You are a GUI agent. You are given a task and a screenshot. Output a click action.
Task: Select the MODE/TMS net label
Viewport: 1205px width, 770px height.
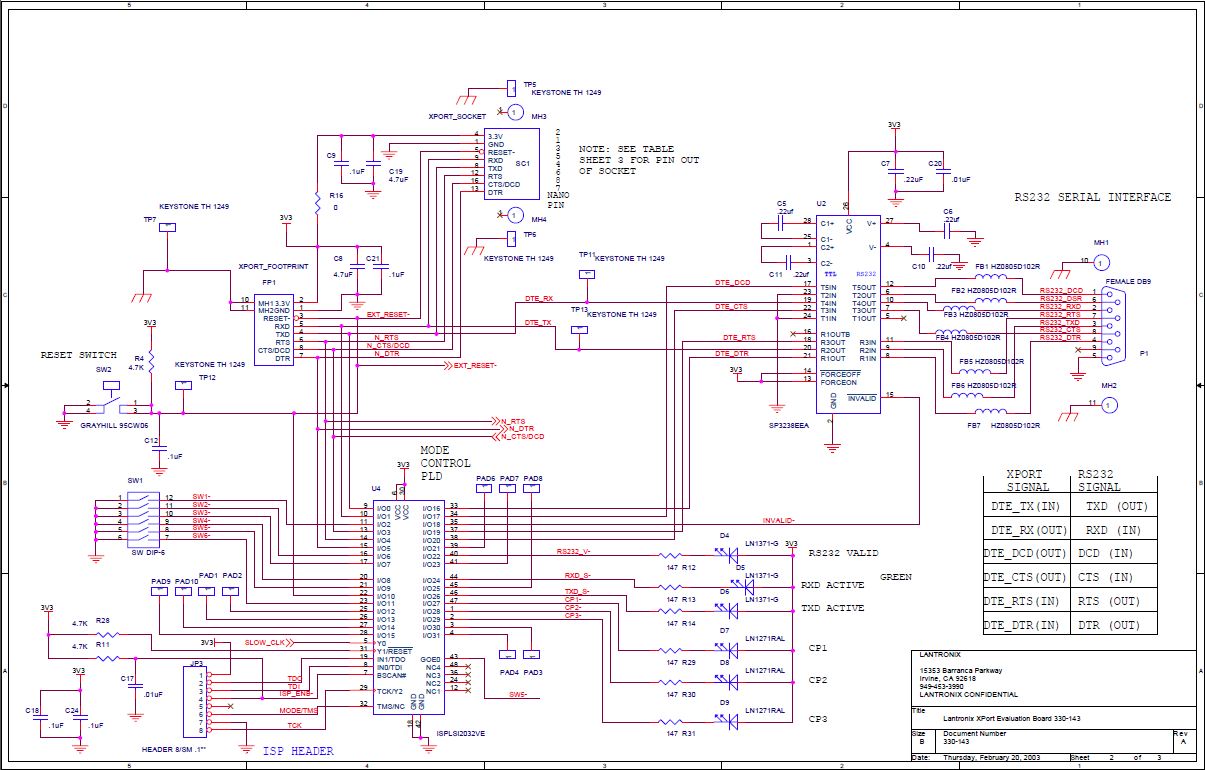pyautogui.click(x=298, y=709)
